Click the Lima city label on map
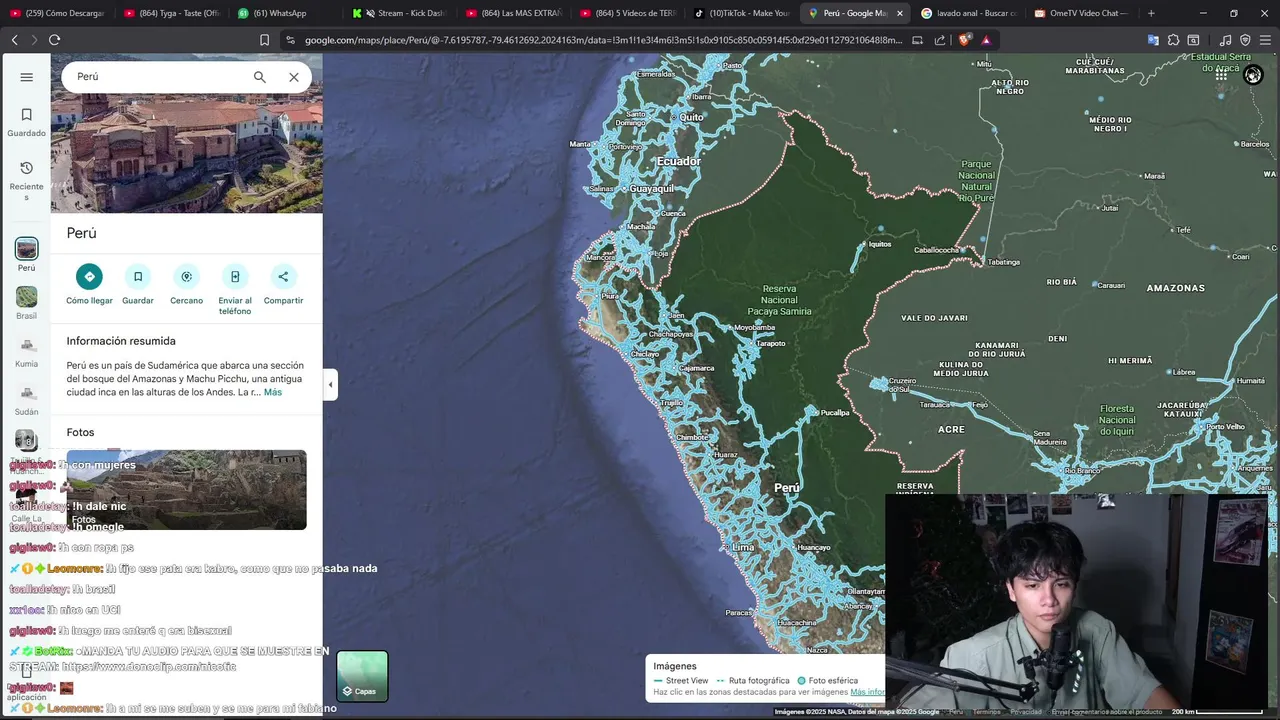1280x720 pixels. [x=743, y=547]
